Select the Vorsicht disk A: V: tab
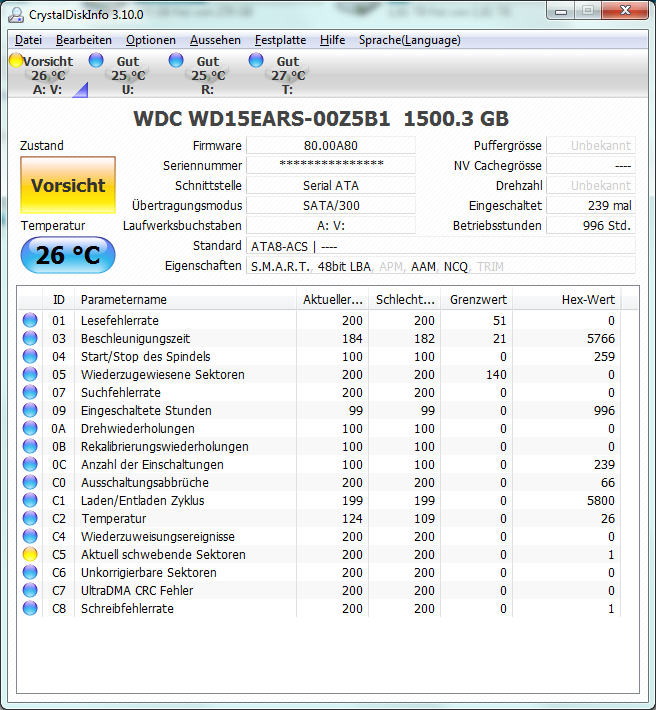 point(48,75)
